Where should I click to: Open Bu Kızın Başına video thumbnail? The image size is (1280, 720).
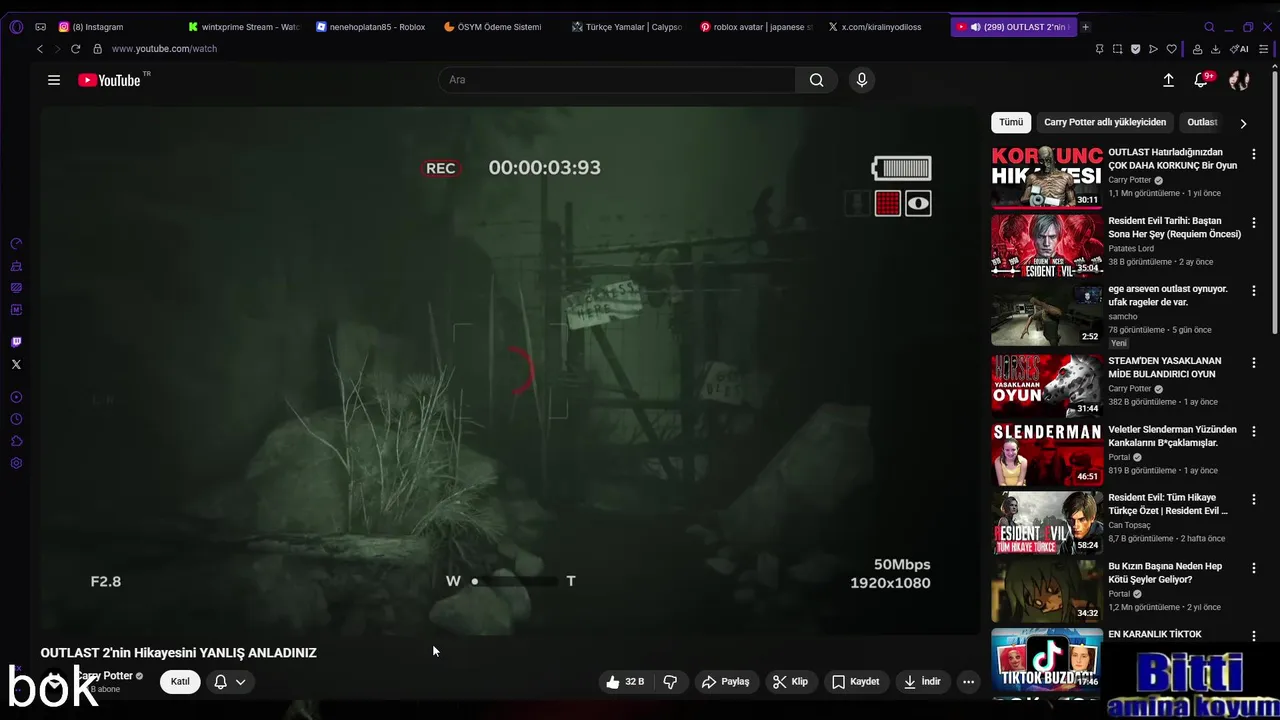(1047, 591)
